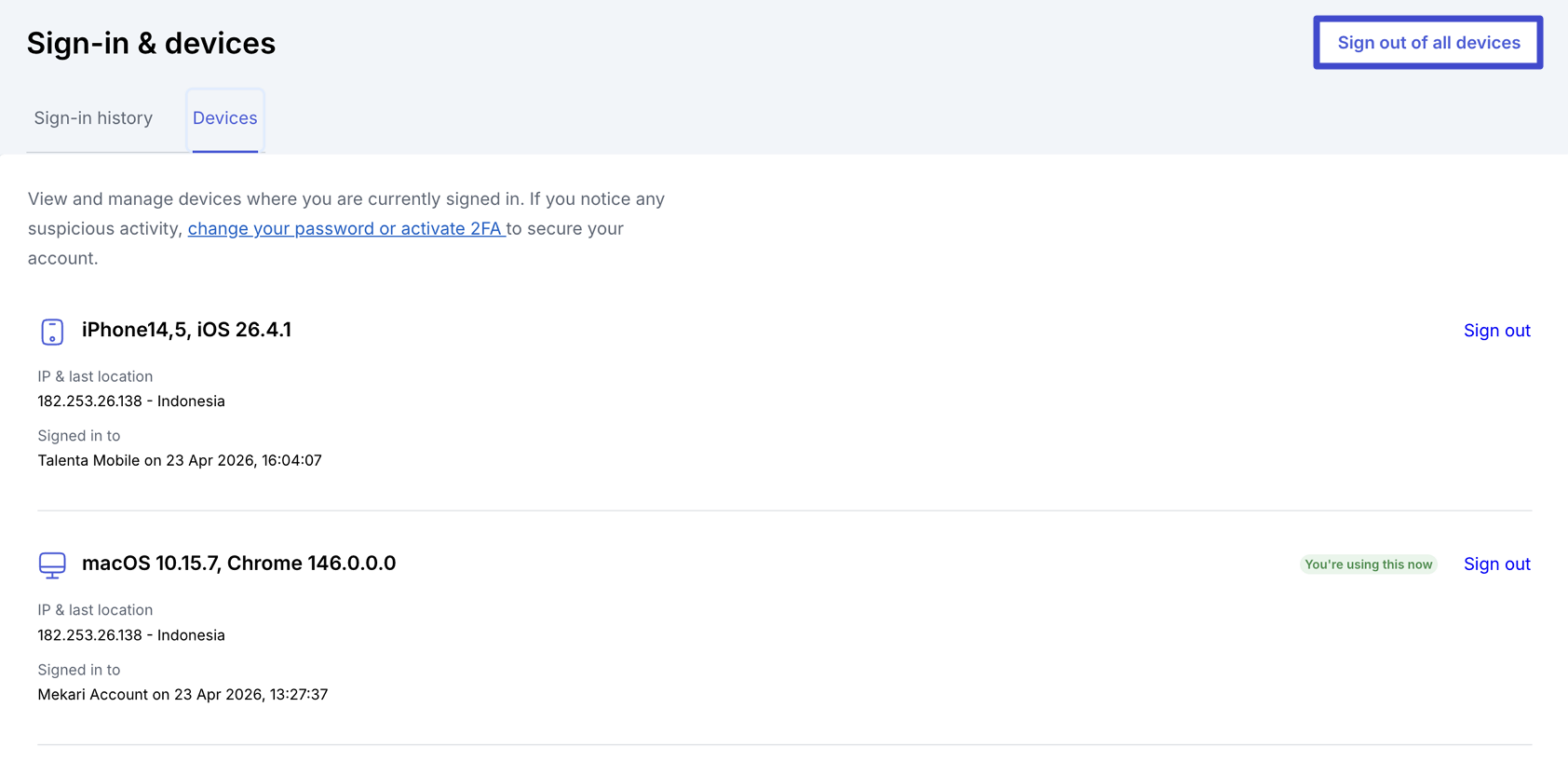Click the macOS device's IP address text
The image size is (1568, 775).
pyautogui.click(x=131, y=635)
